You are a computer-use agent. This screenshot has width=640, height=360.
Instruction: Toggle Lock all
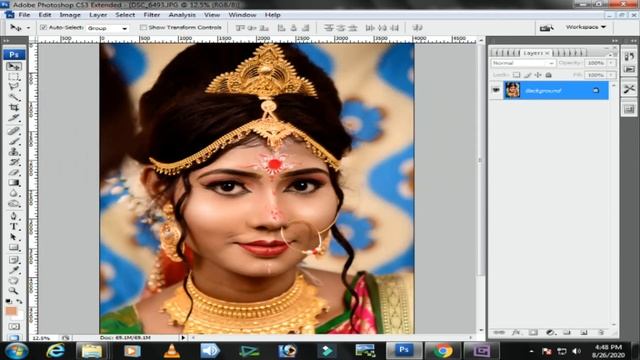(x=549, y=75)
